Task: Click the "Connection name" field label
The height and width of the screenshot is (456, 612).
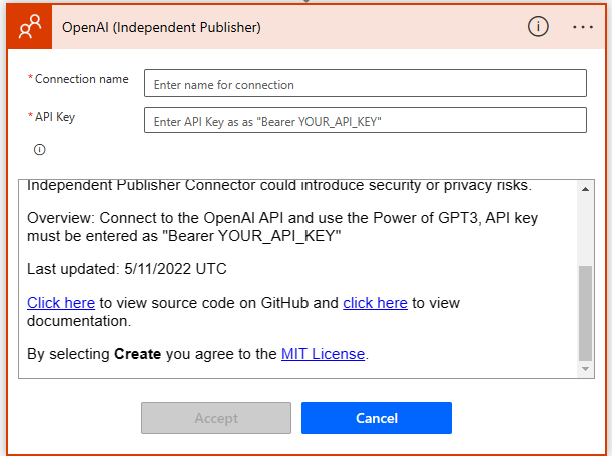Action: click(81, 79)
